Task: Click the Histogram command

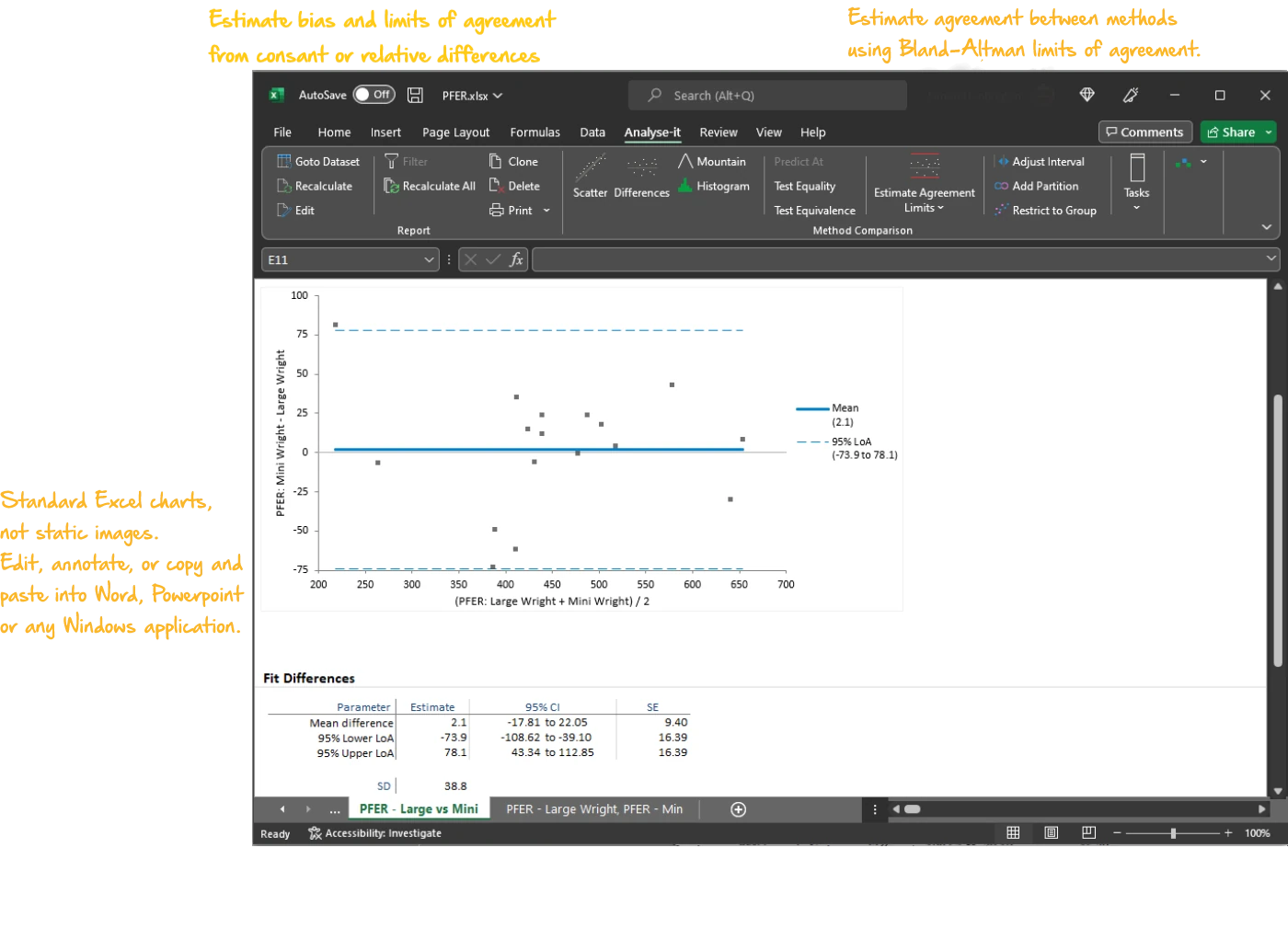Action: (714, 186)
